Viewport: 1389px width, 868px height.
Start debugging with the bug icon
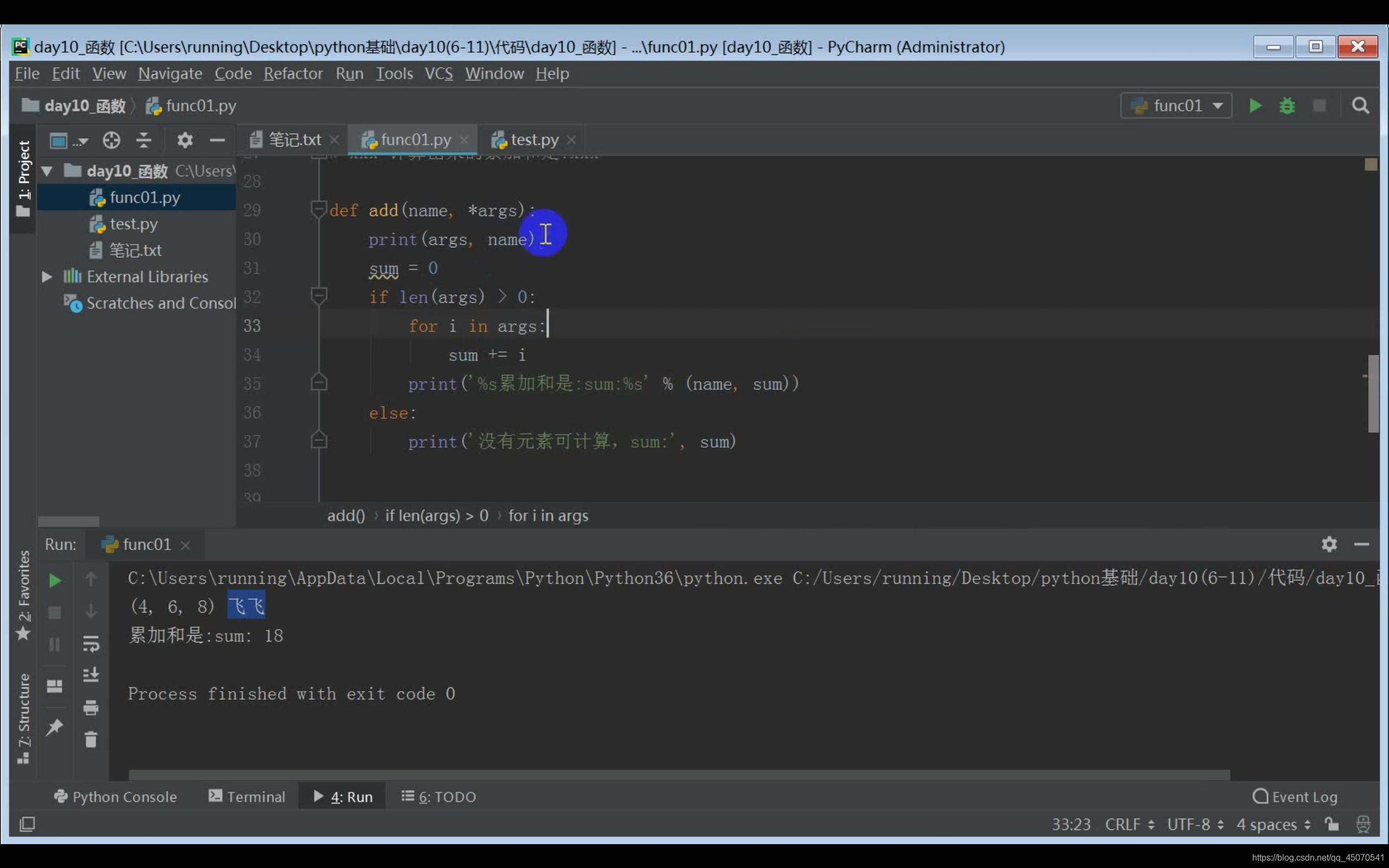pos(1287,106)
